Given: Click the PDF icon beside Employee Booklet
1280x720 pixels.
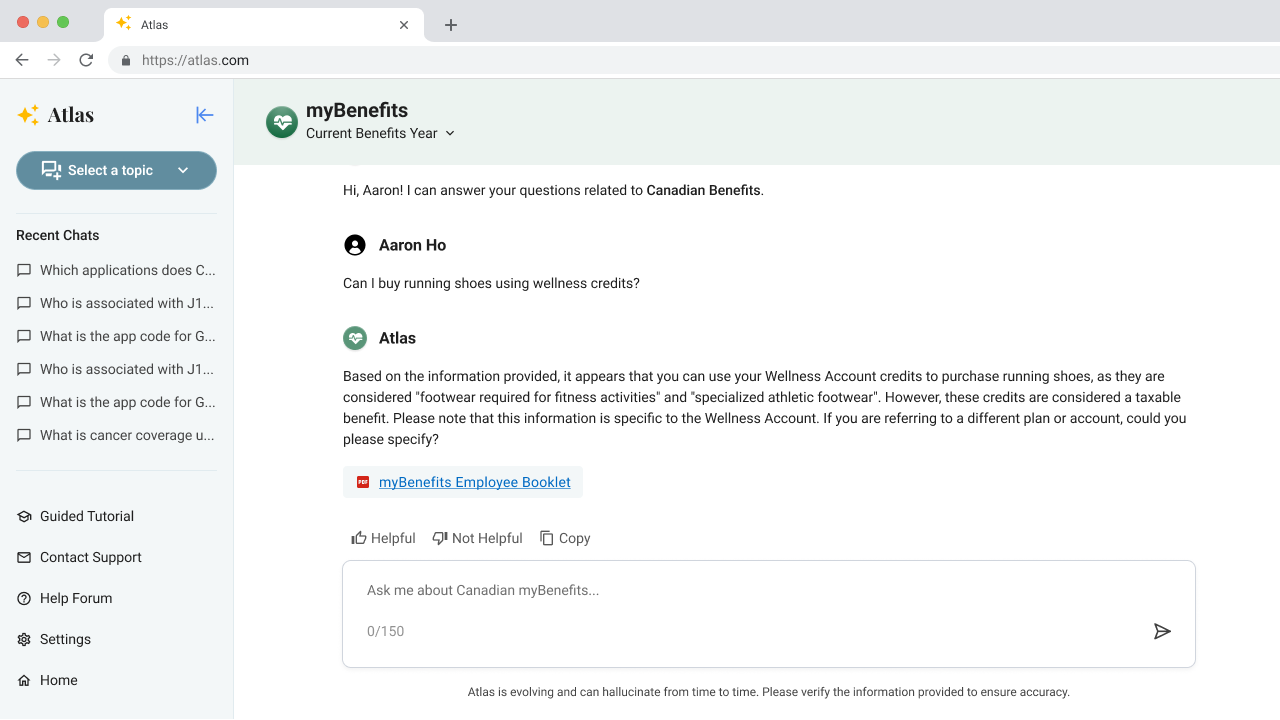Looking at the screenshot, I should pyautogui.click(x=363, y=482).
